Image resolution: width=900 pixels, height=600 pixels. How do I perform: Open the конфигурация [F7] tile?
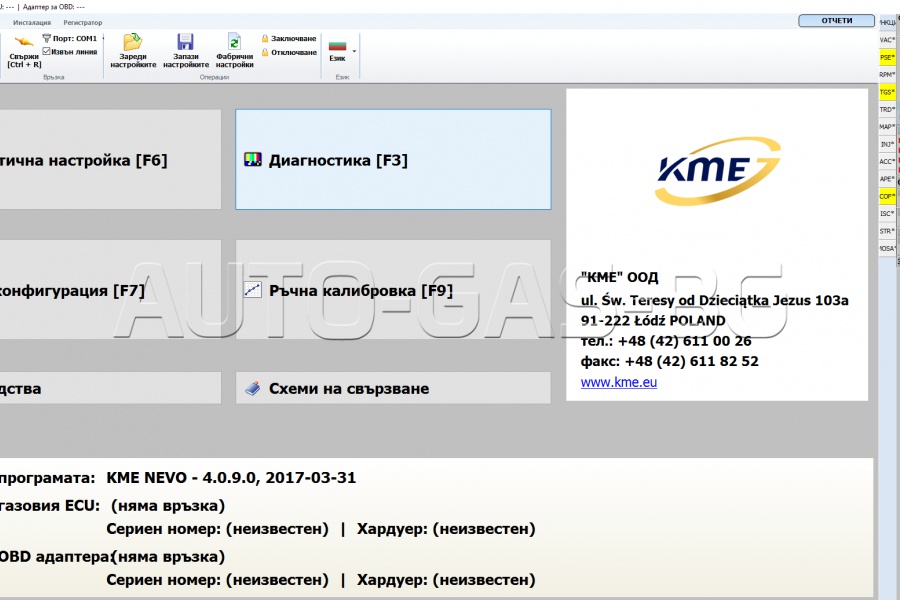110,290
